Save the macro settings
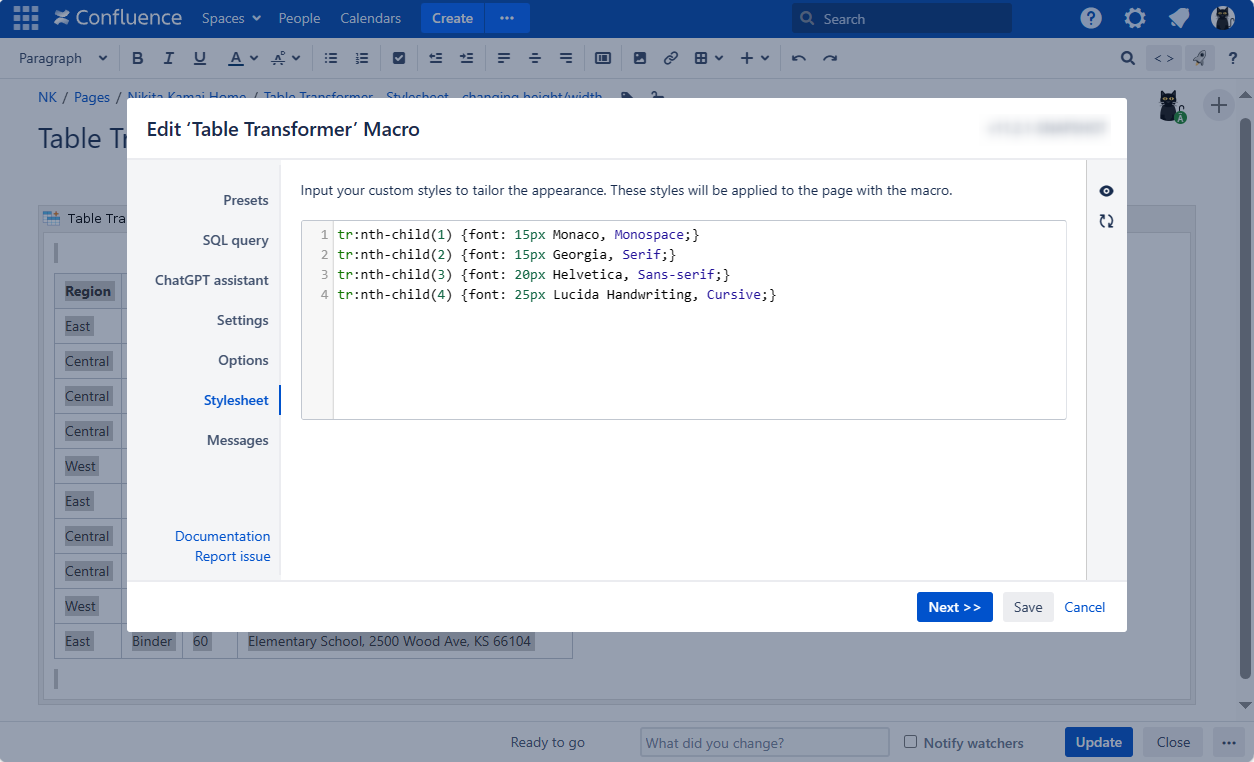1254x762 pixels. (x=1028, y=607)
